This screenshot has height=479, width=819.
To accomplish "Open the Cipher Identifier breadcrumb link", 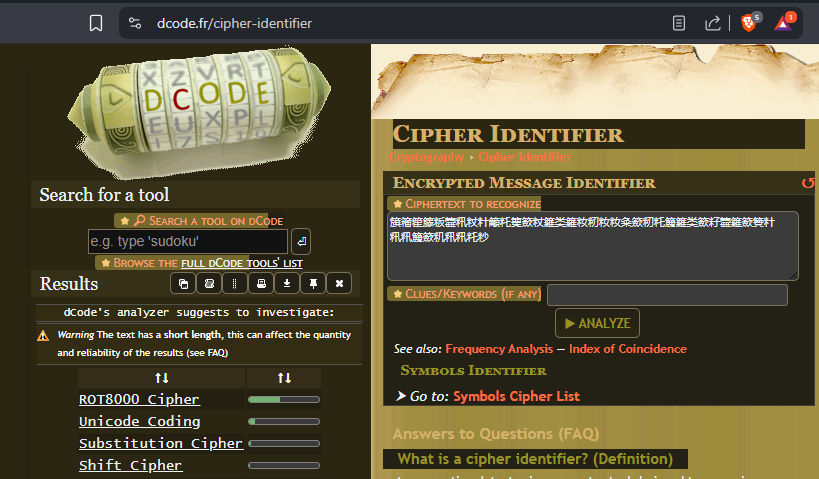I will [x=524, y=157].
